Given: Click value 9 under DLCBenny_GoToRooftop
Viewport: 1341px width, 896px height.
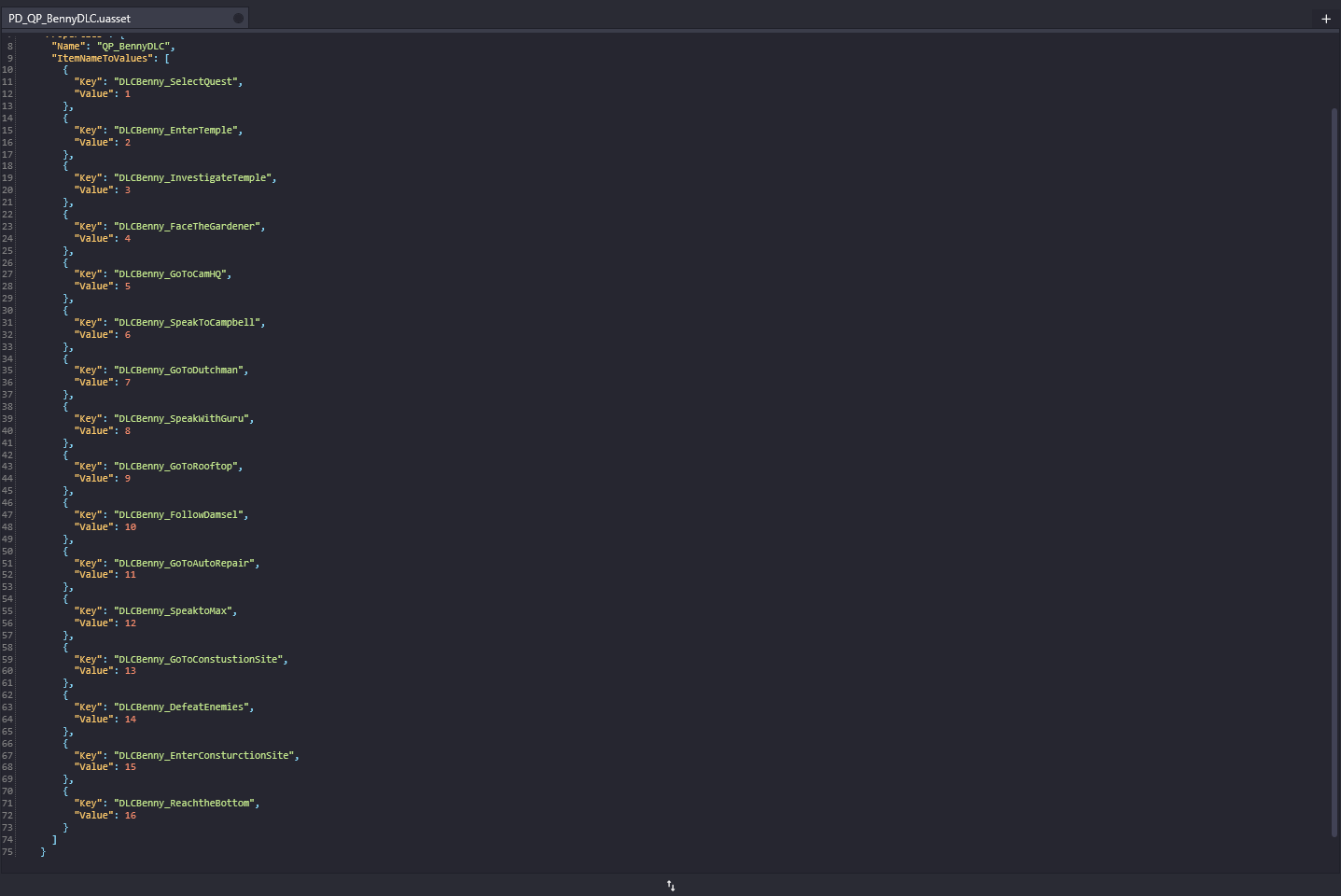Looking at the screenshot, I should pyautogui.click(x=128, y=479).
